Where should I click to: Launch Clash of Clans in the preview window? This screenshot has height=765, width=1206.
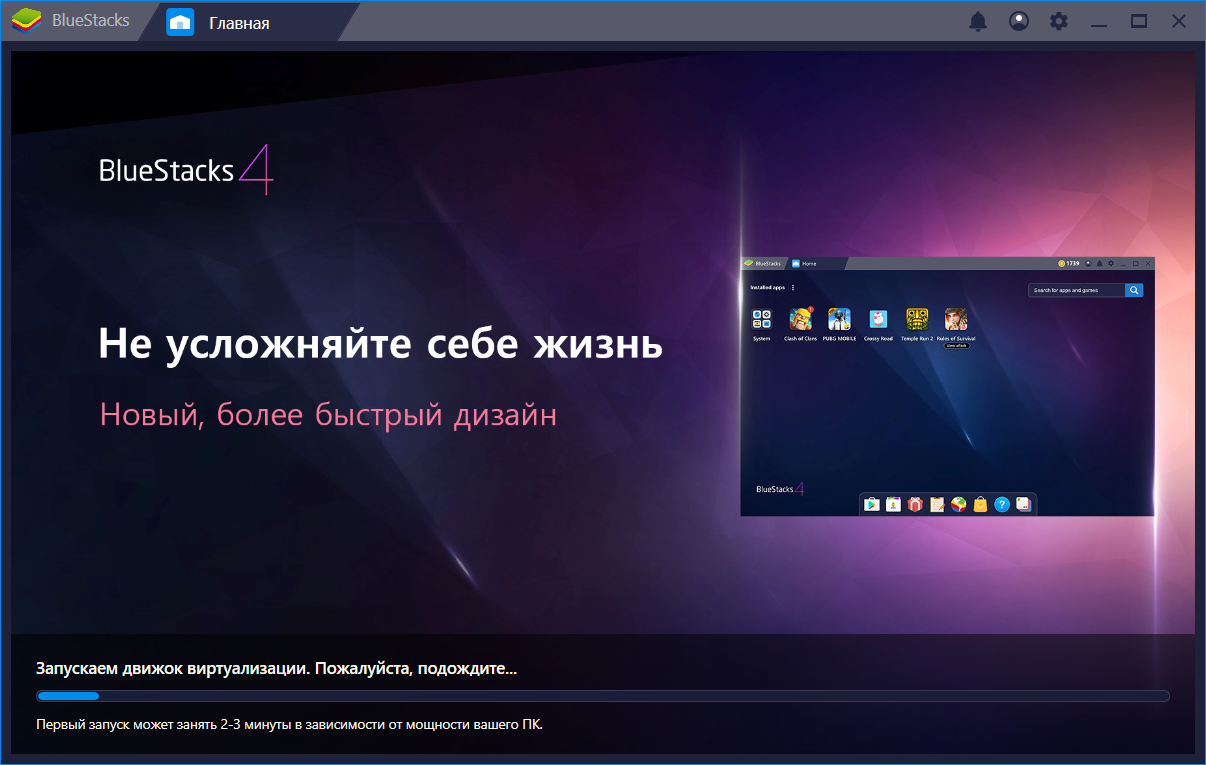[x=803, y=319]
